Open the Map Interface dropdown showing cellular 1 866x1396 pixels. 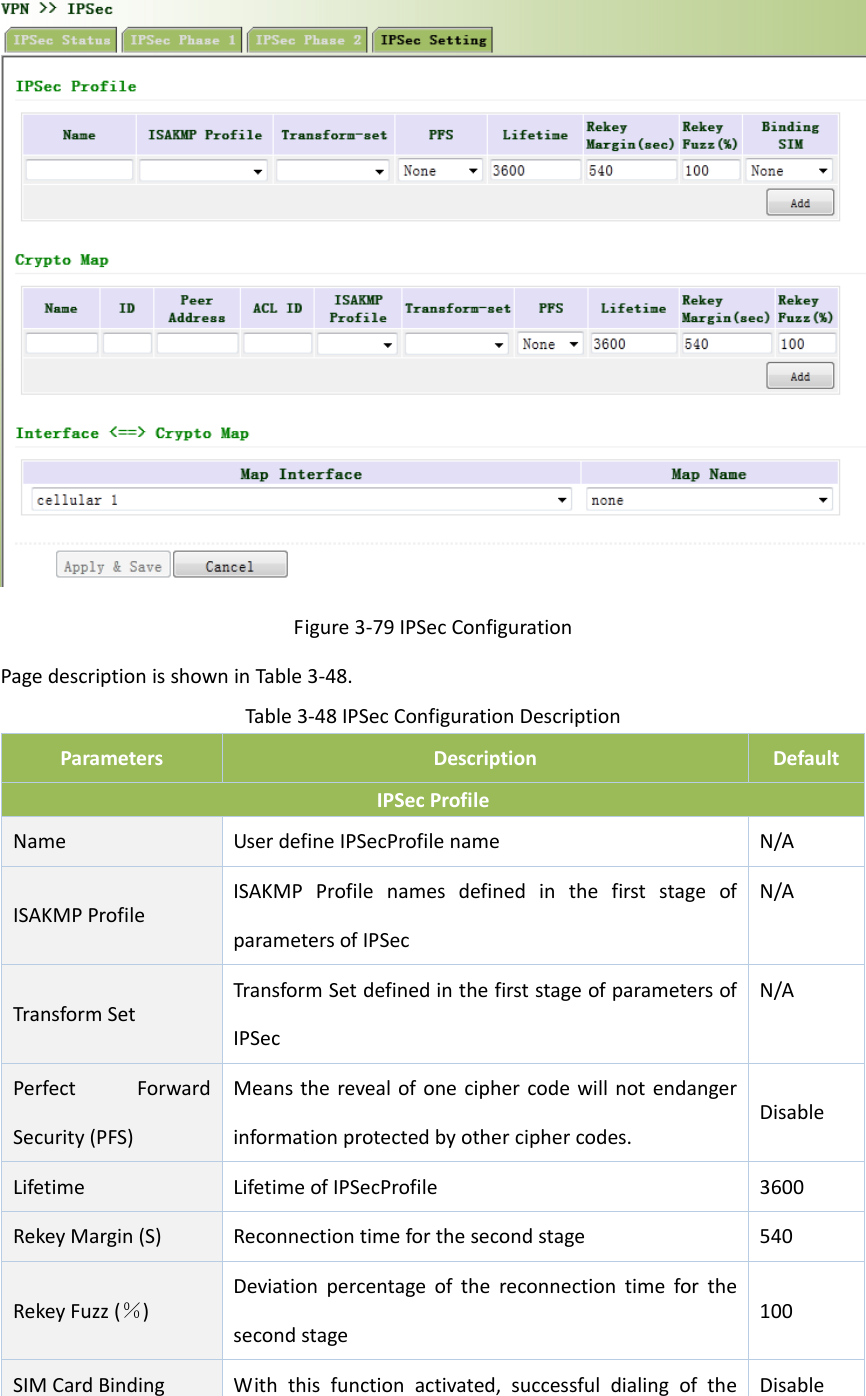[300, 499]
